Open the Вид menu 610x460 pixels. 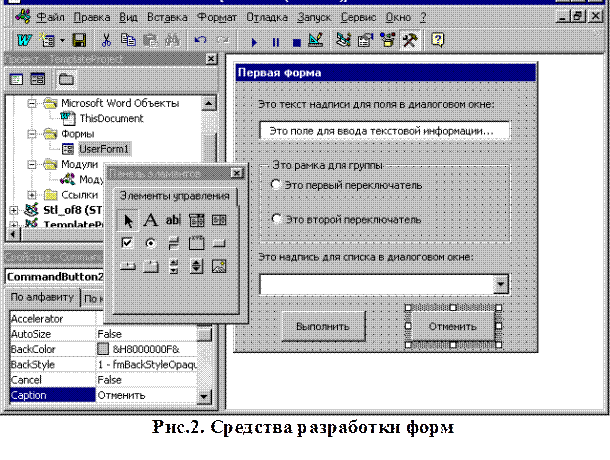128,18
